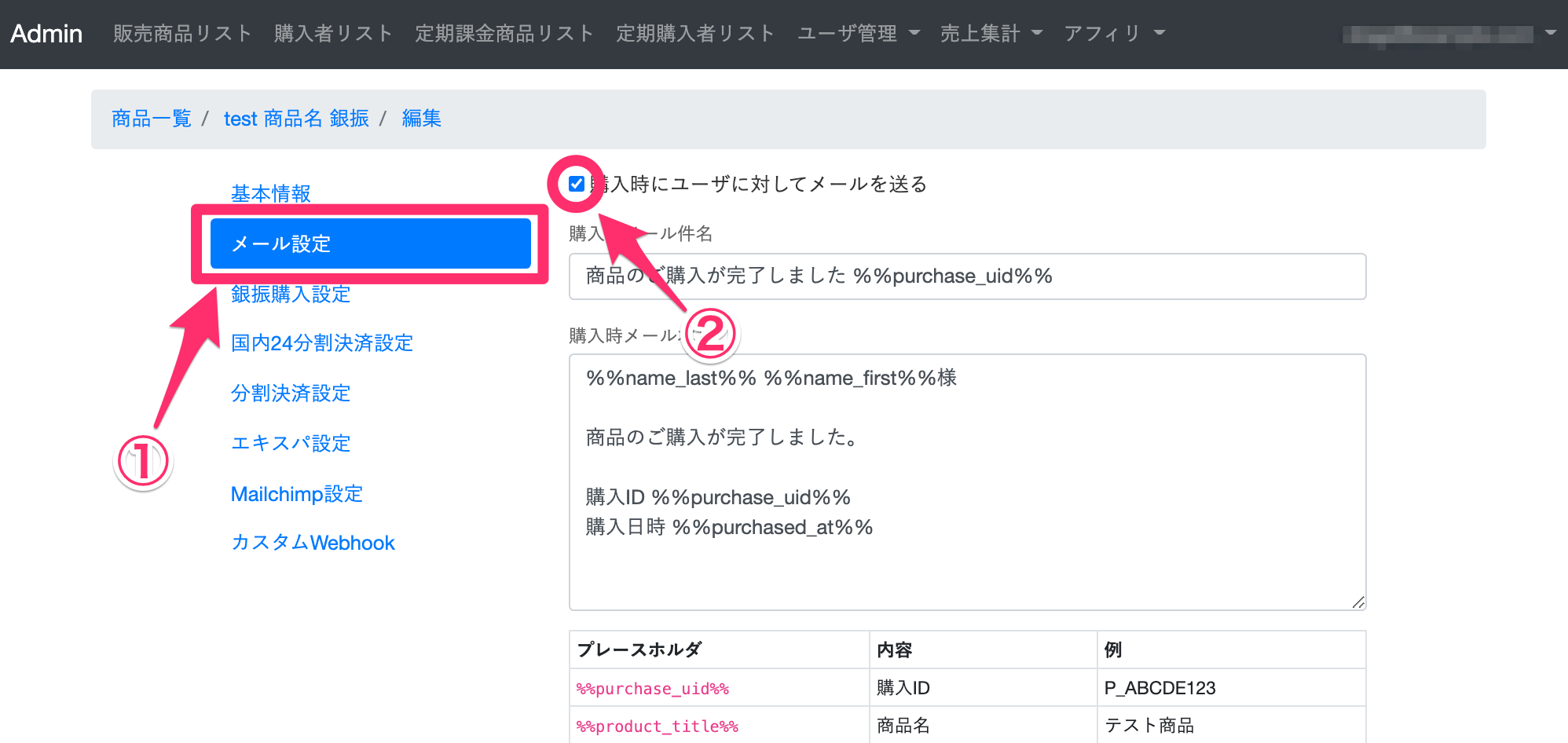Open 銀振購入設定 in the sidebar
The image size is (1568, 743).
pyautogui.click(x=291, y=295)
